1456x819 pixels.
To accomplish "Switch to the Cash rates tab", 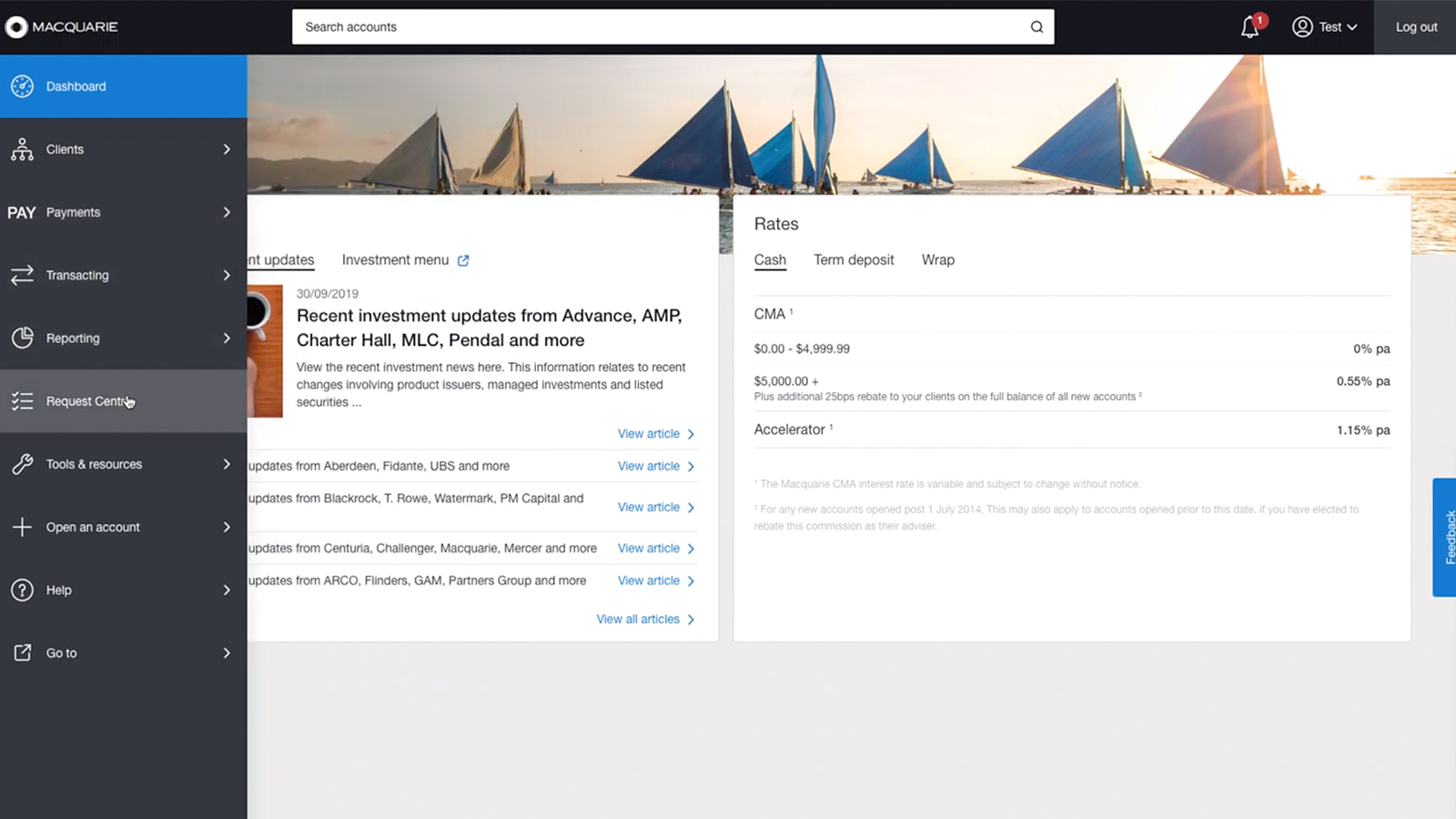I will (770, 260).
